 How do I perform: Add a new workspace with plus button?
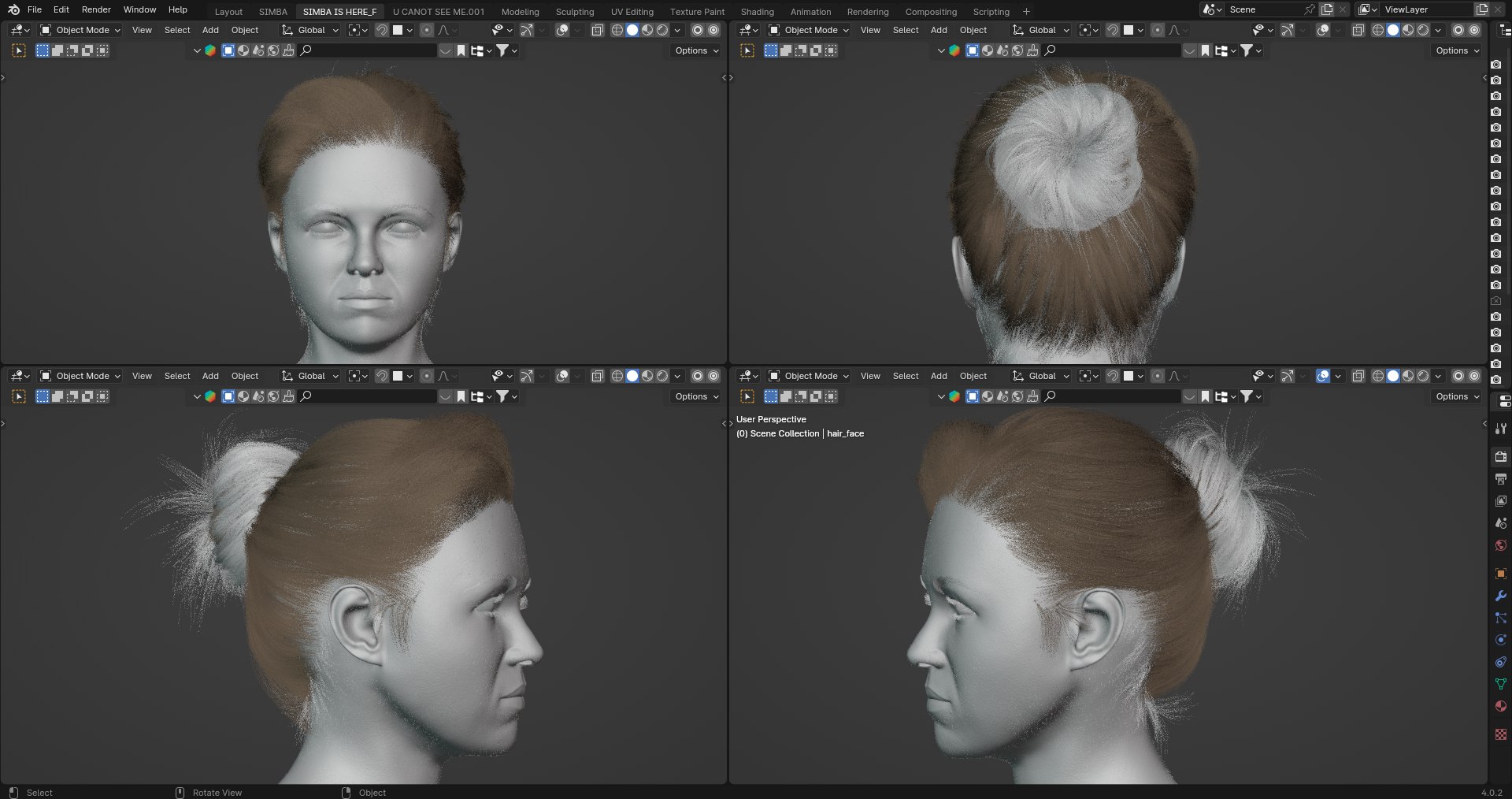pos(1026,12)
